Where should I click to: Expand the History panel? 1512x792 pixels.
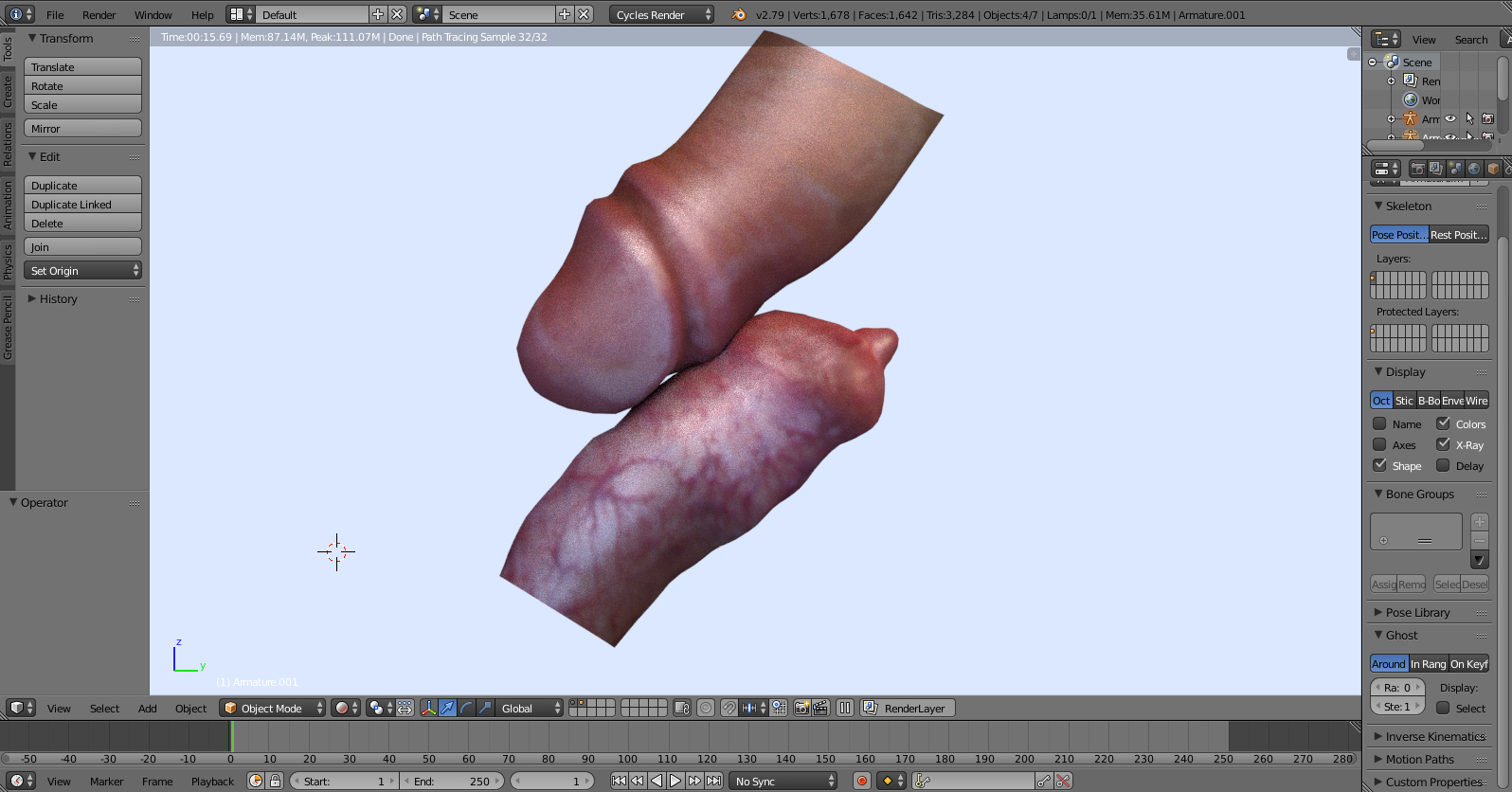pos(58,298)
